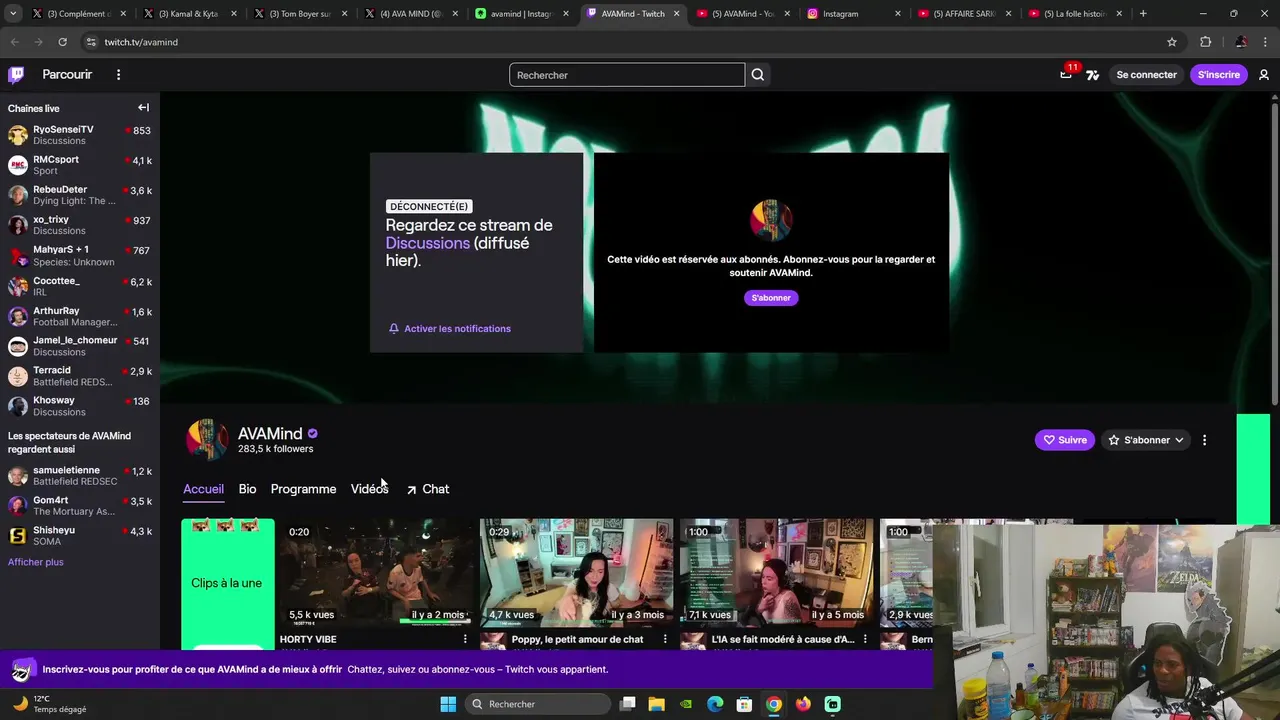The height and width of the screenshot is (720, 1280).
Task: Open a new browser tab
Action: point(1143,14)
